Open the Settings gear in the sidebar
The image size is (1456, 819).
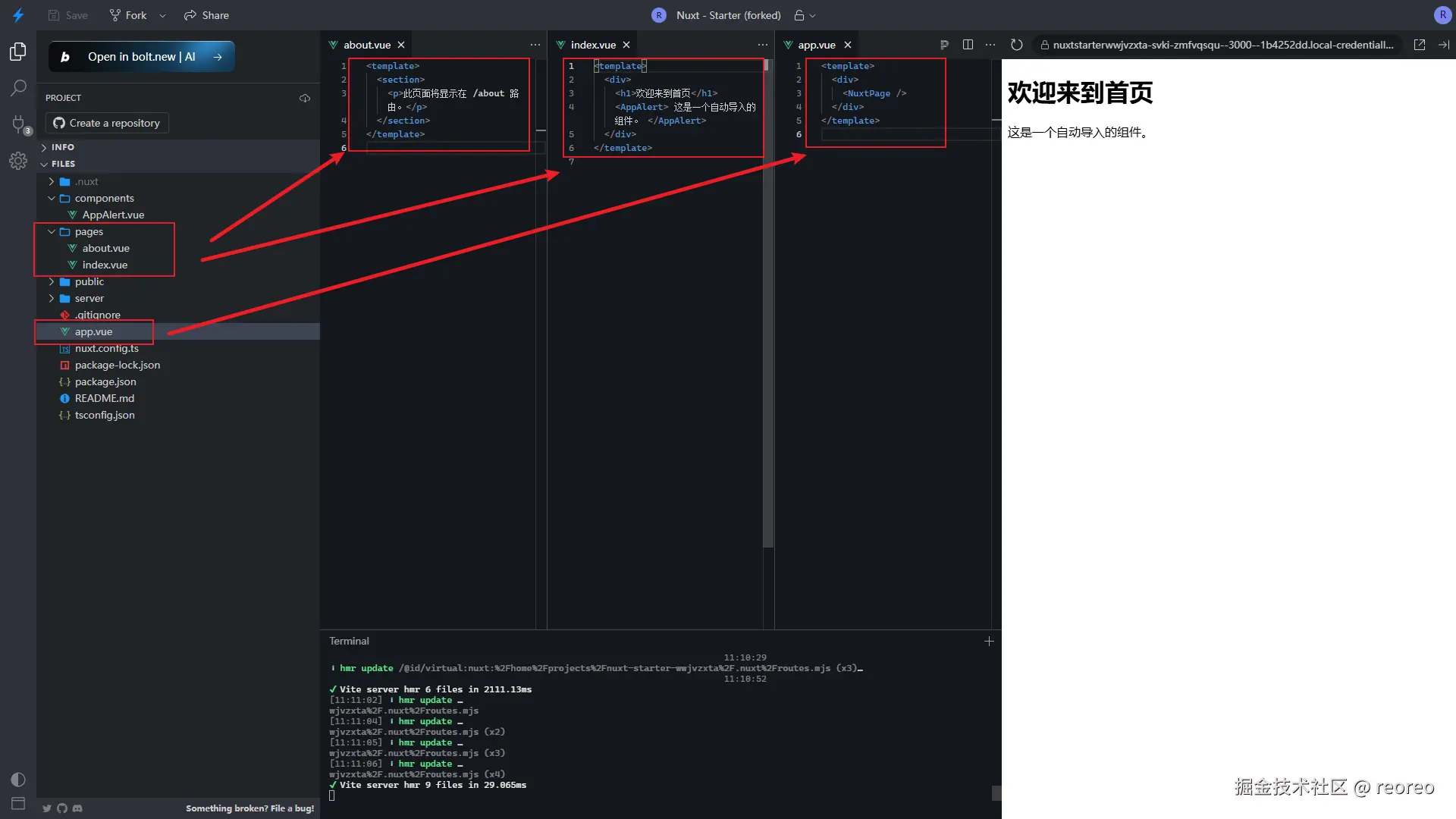[18, 161]
